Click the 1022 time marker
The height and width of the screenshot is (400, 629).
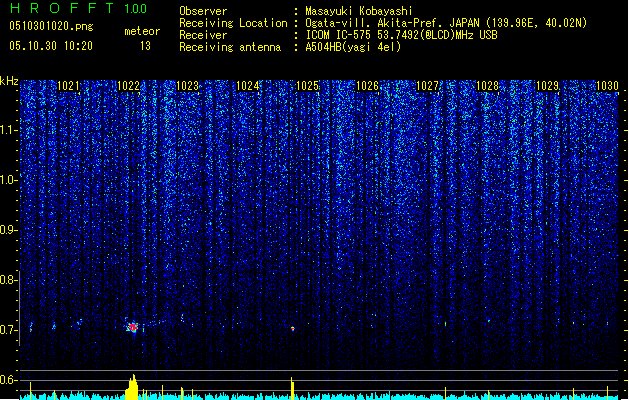tap(128, 86)
